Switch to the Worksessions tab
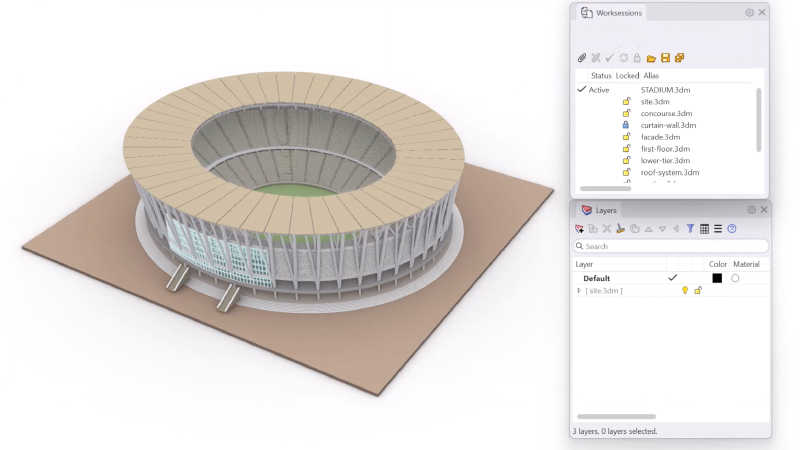The image size is (800, 450). 612,13
